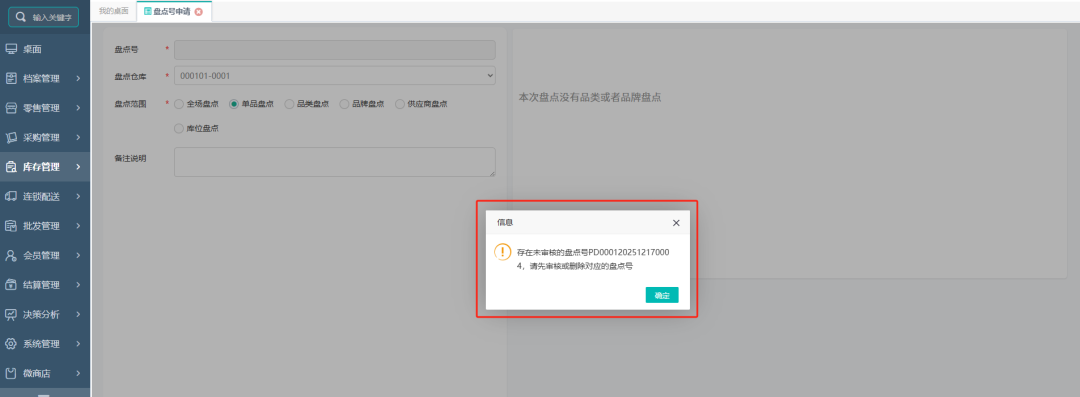The height and width of the screenshot is (397, 1080).
Task: Expand 批发管理 submenu chevron
Action: [79, 226]
